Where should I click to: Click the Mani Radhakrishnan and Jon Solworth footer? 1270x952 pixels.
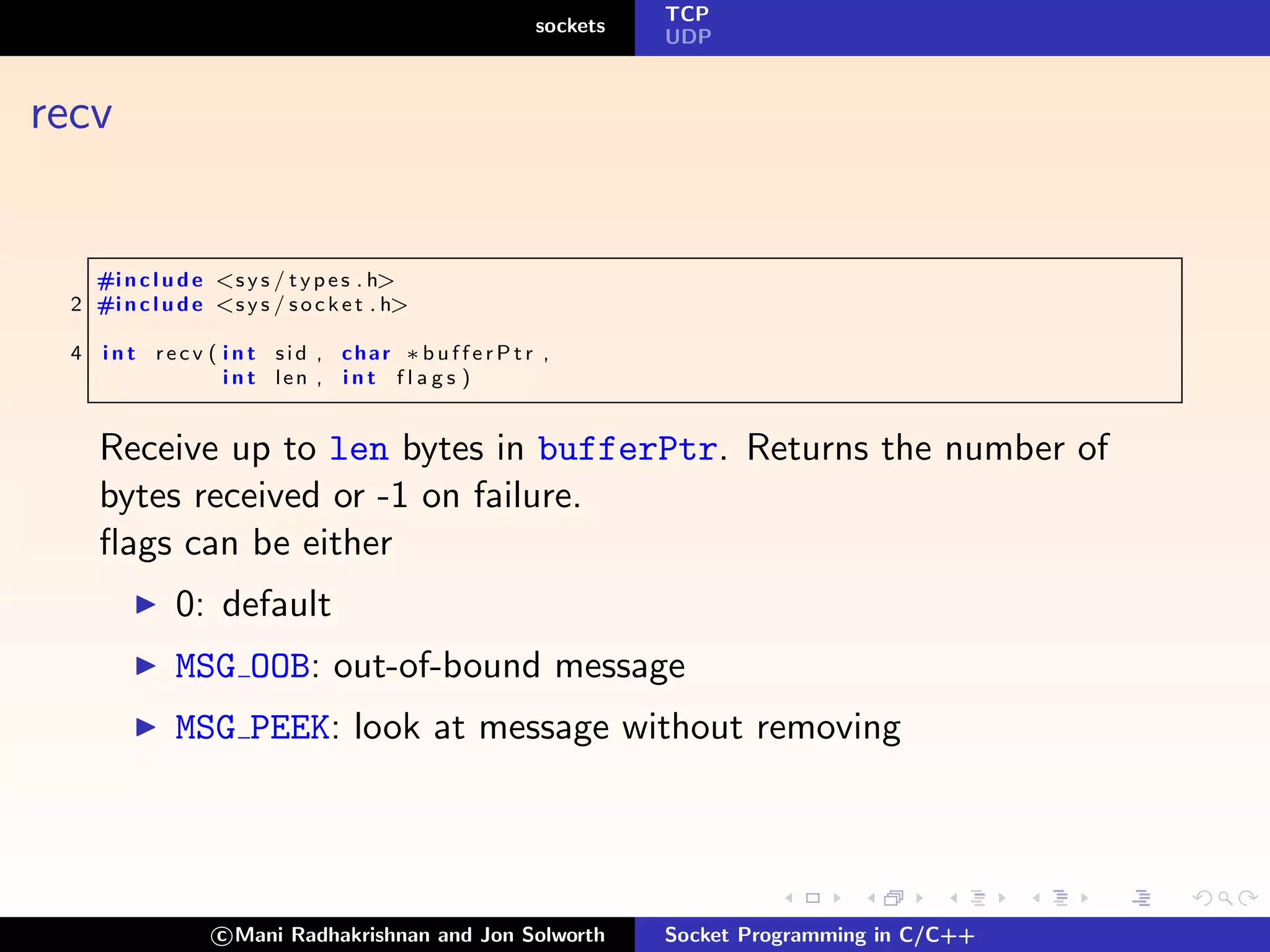(408, 935)
